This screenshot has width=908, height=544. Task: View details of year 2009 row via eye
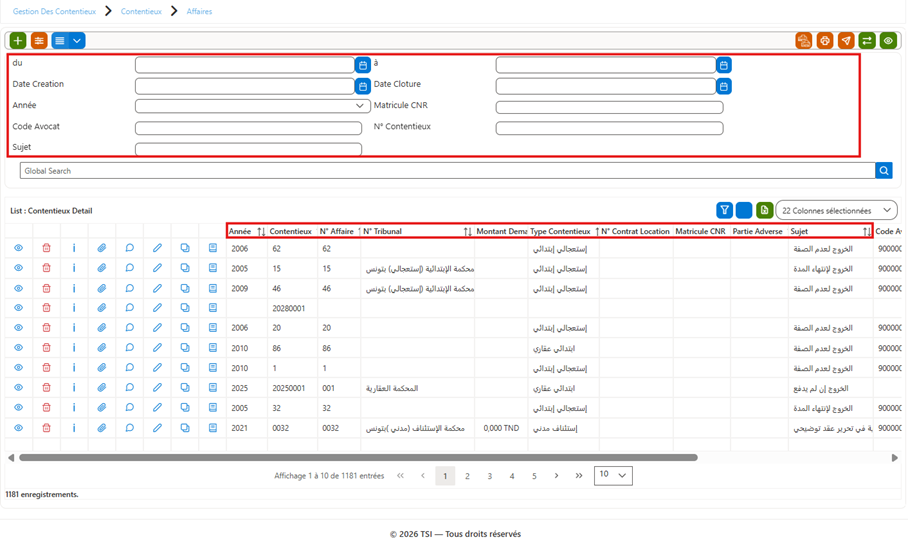click(x=19, y=288)
